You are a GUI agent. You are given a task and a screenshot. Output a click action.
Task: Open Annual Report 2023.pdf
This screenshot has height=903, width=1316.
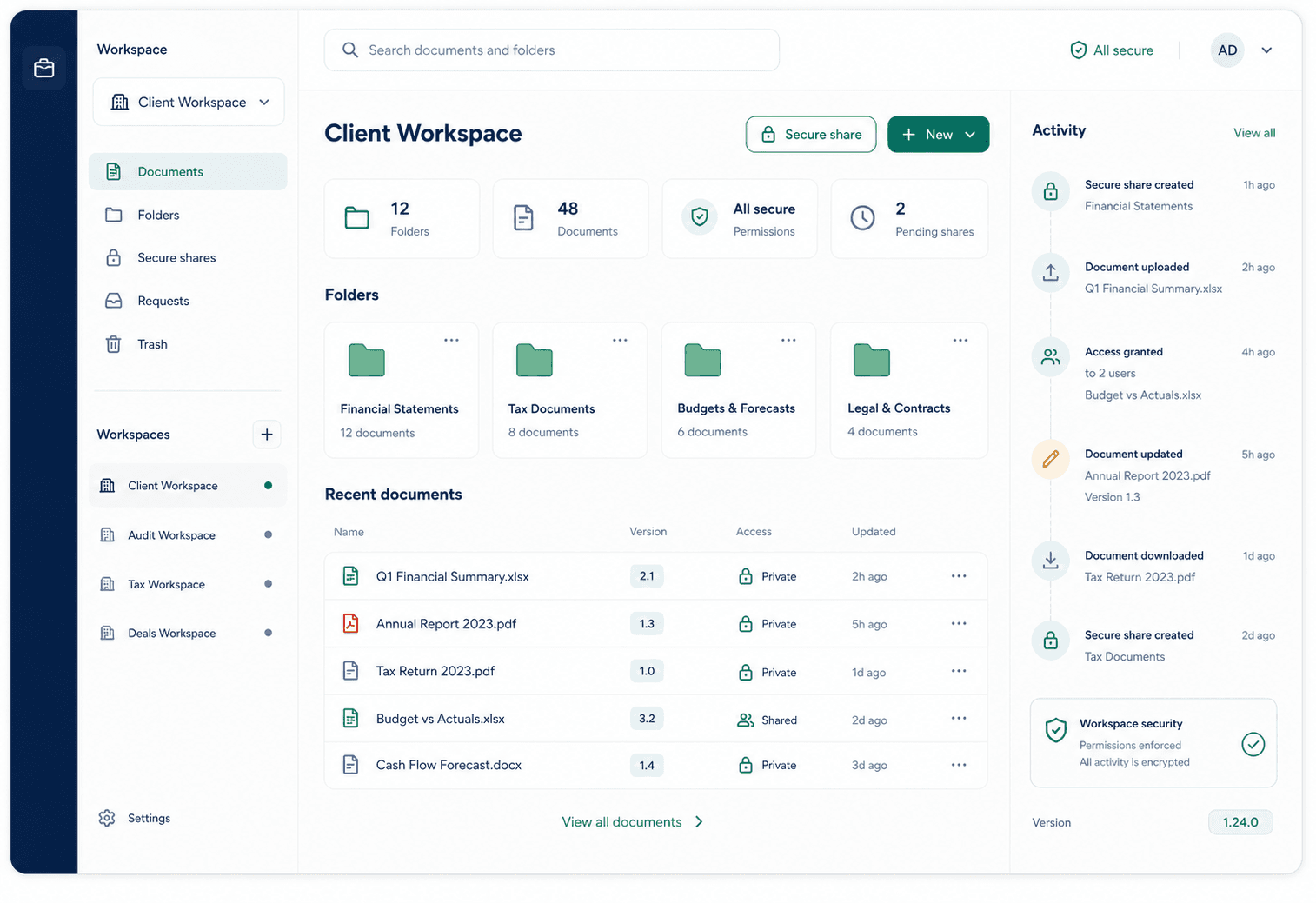coord(446,624)
